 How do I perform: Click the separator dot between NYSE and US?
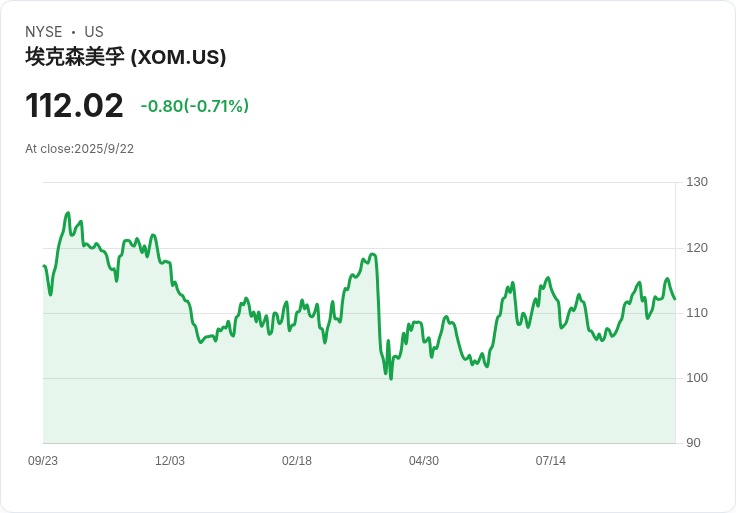tap(73, 32)
